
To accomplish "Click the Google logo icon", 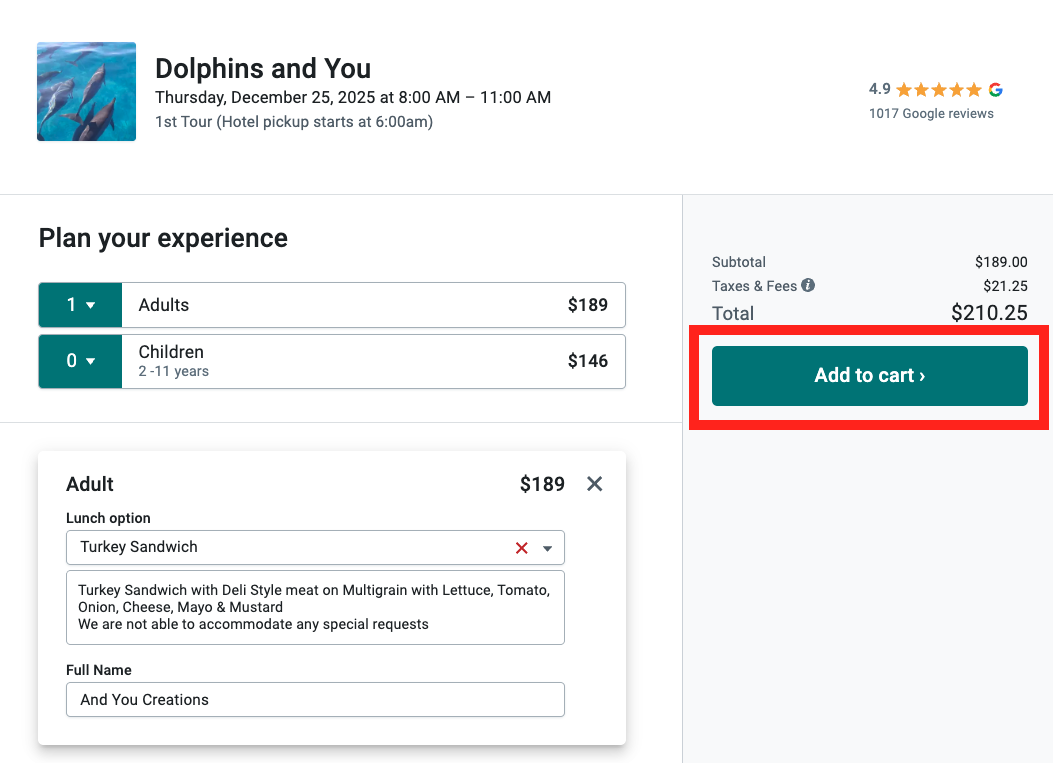I will tap(995, 88).
